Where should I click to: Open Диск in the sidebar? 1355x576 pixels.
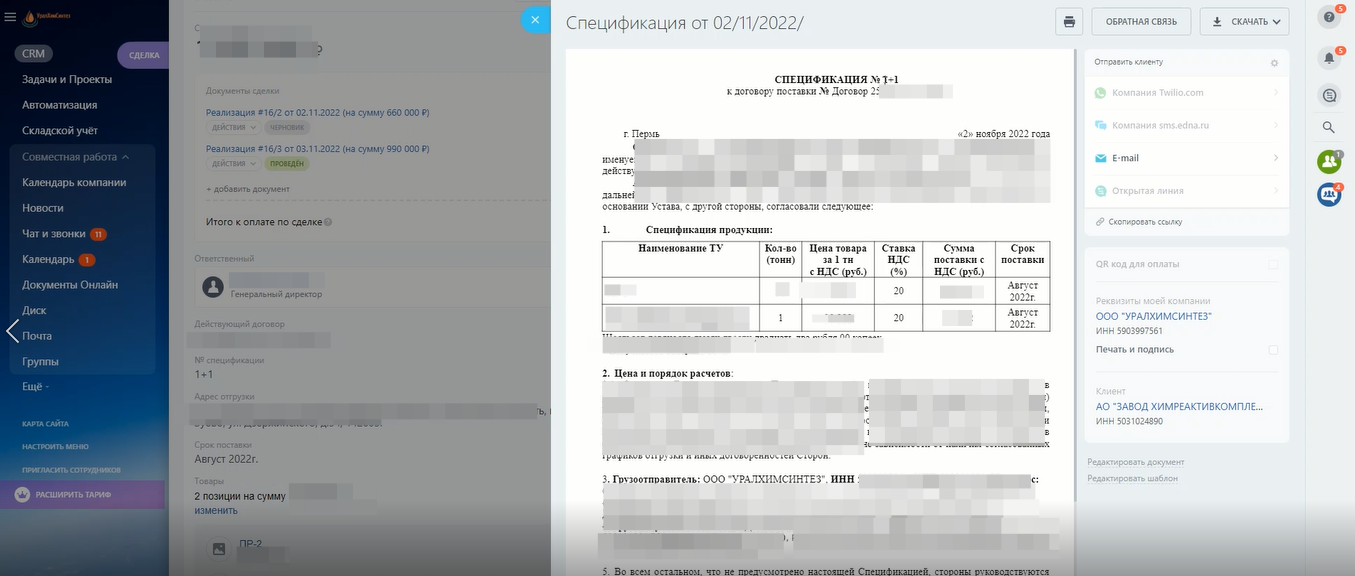coord(34,311)
